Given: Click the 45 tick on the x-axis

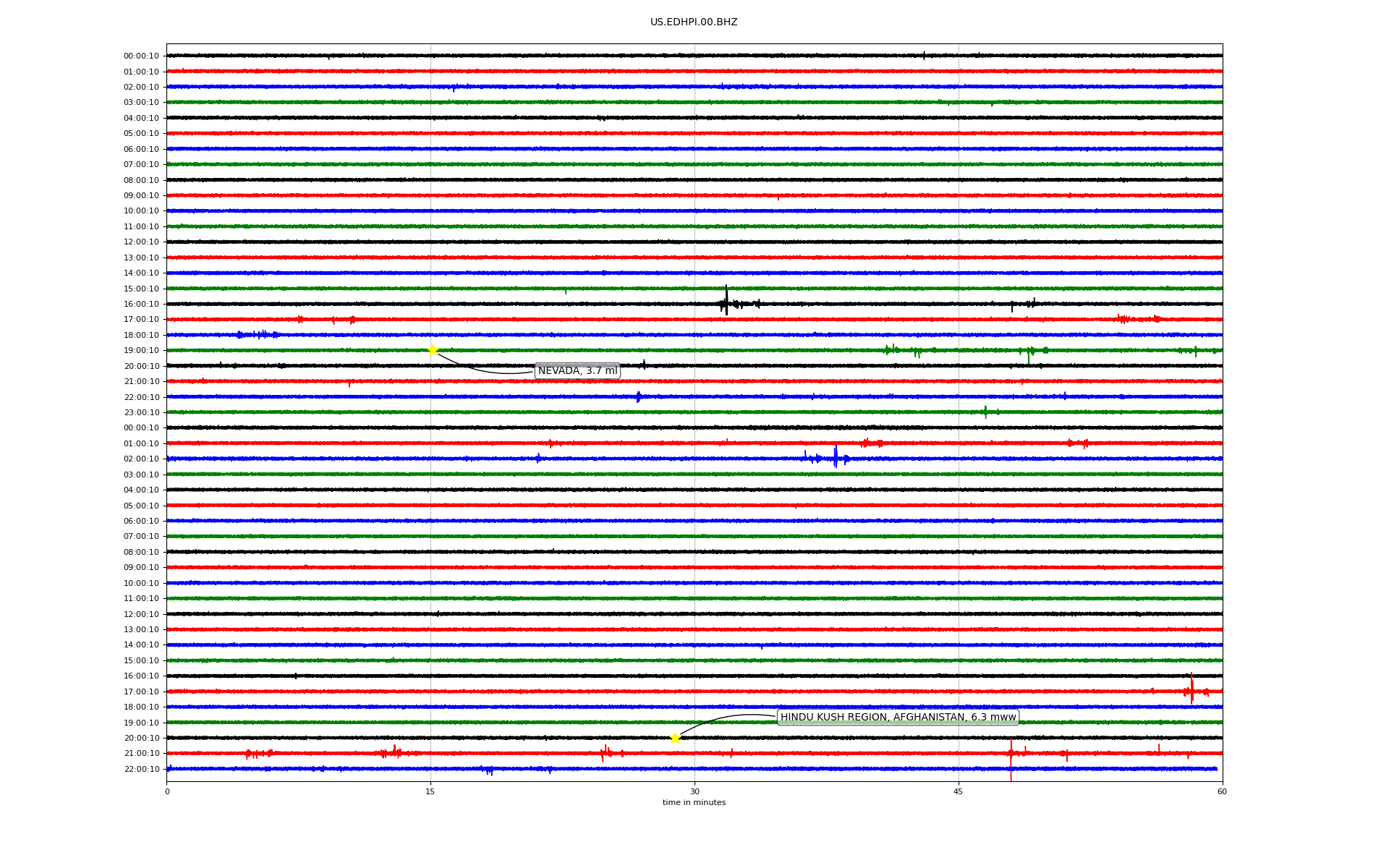Looking at the screenshot, I should tap(959, 791).
